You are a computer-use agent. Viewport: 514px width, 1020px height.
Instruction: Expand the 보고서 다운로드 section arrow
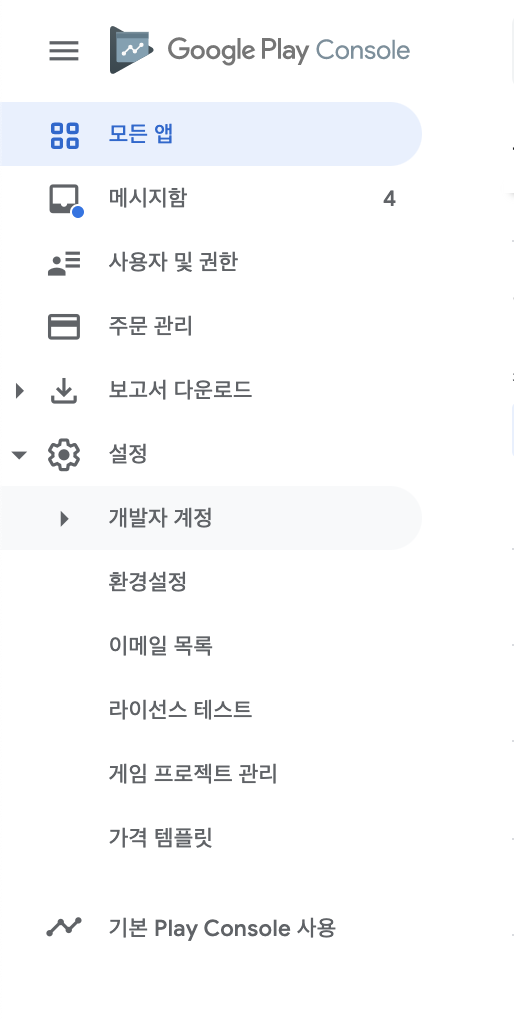click(20, 390)
